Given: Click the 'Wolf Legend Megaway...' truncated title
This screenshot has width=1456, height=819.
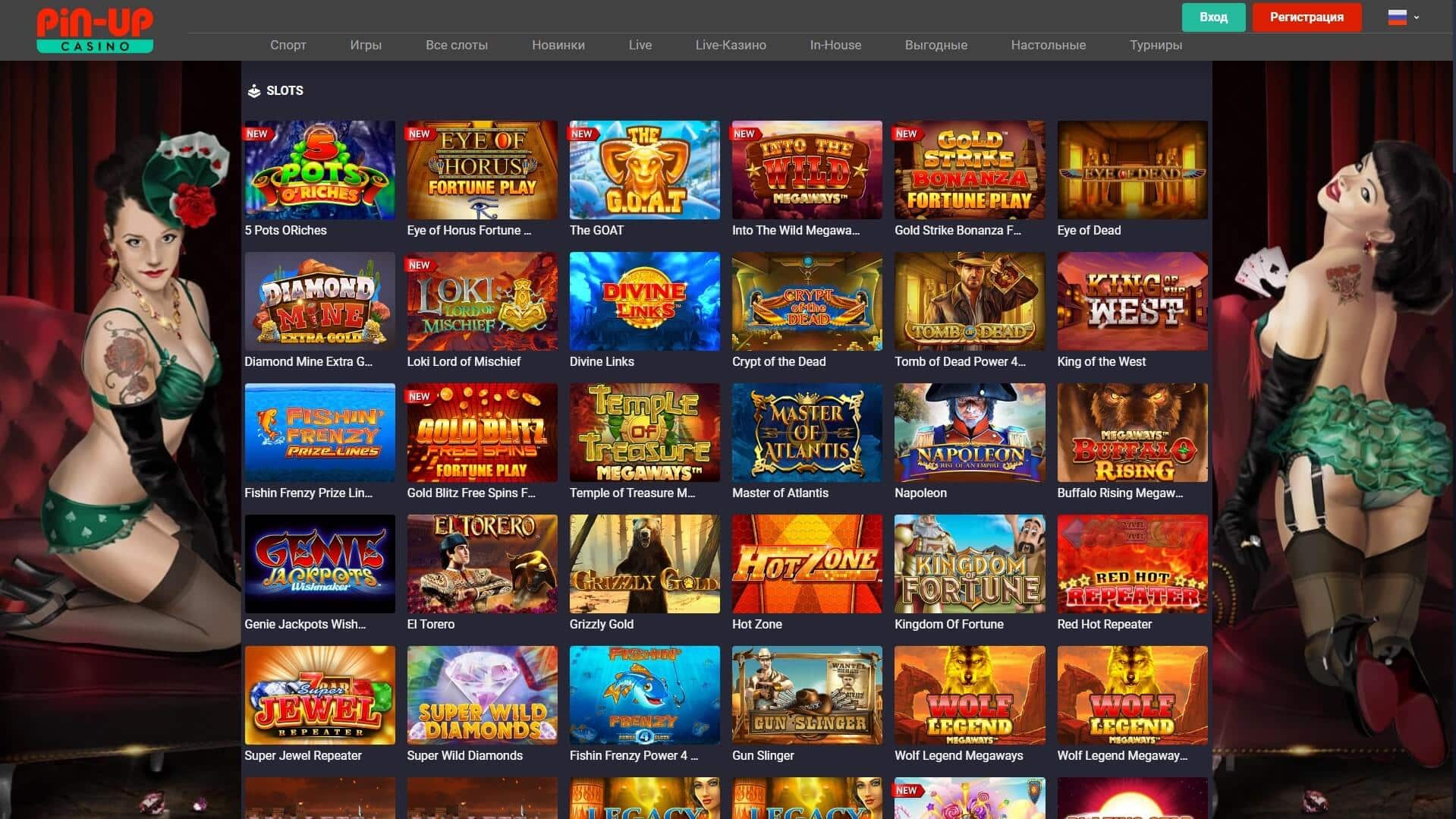Looking at the screenshot, I should 1122,756.
